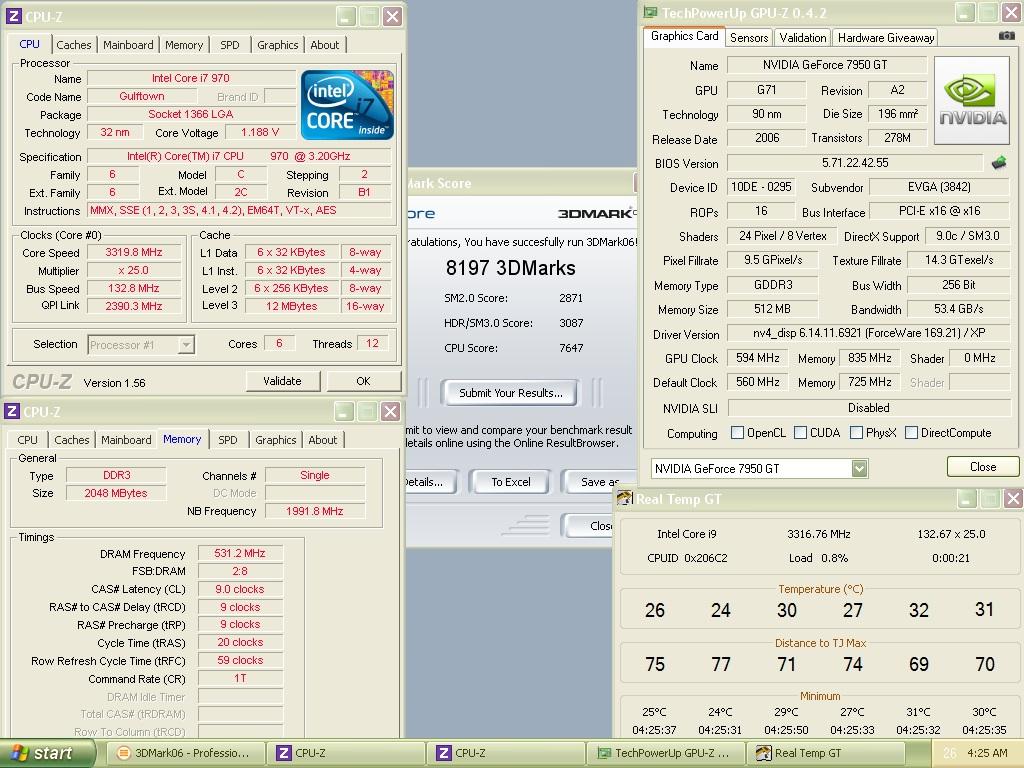Click the NVIDIA logo in GPU-Z

pos(972,100)
